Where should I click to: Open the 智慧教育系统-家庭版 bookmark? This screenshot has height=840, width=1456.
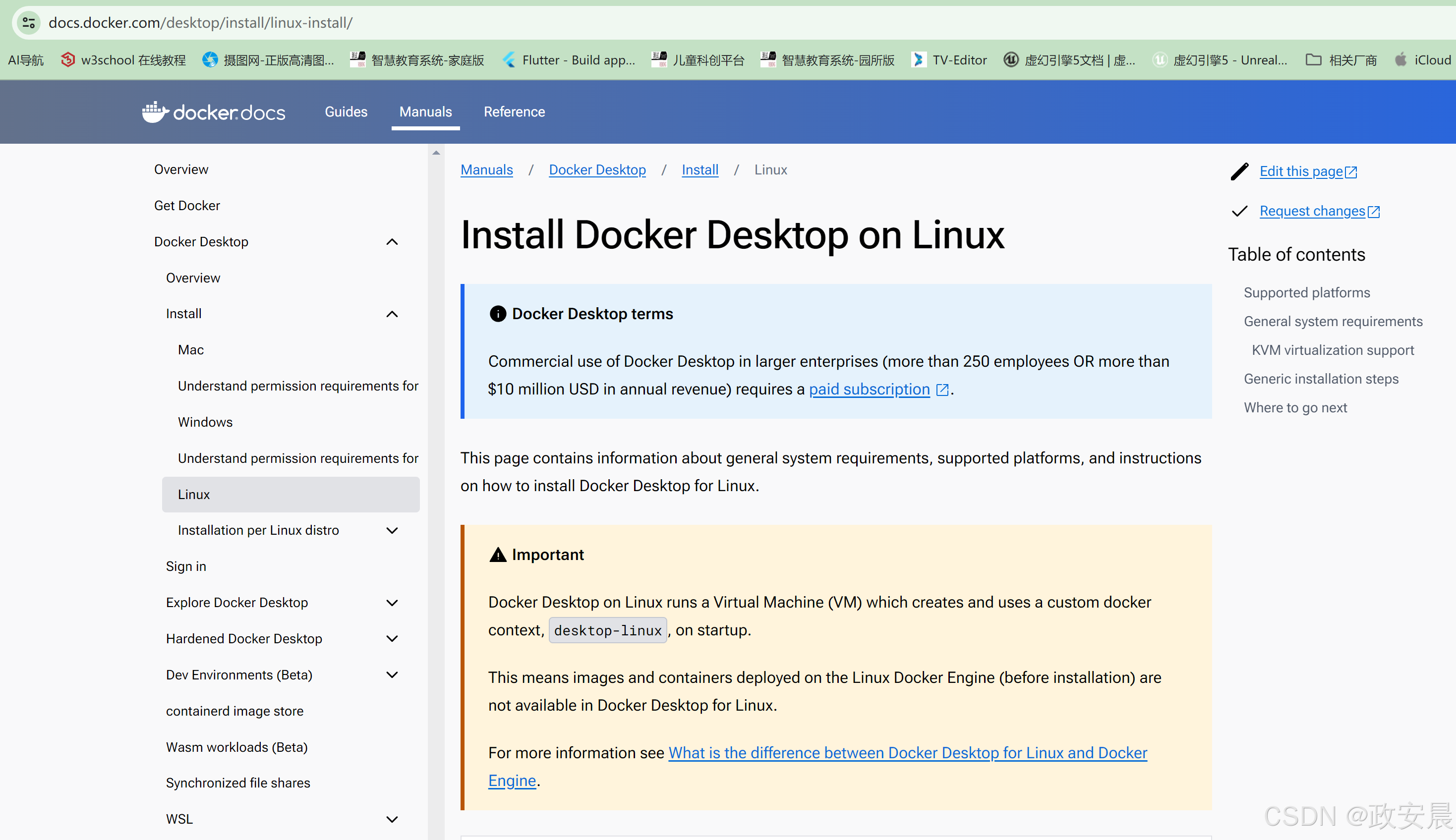417,59
